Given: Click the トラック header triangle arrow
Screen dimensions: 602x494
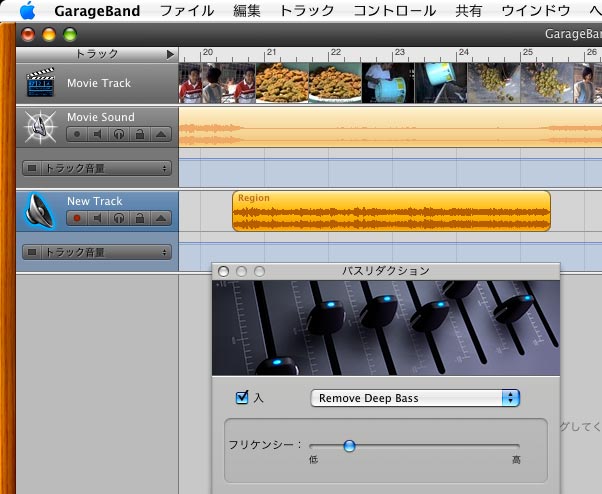Looking at the screenshot, I should [x=170, y=55].
